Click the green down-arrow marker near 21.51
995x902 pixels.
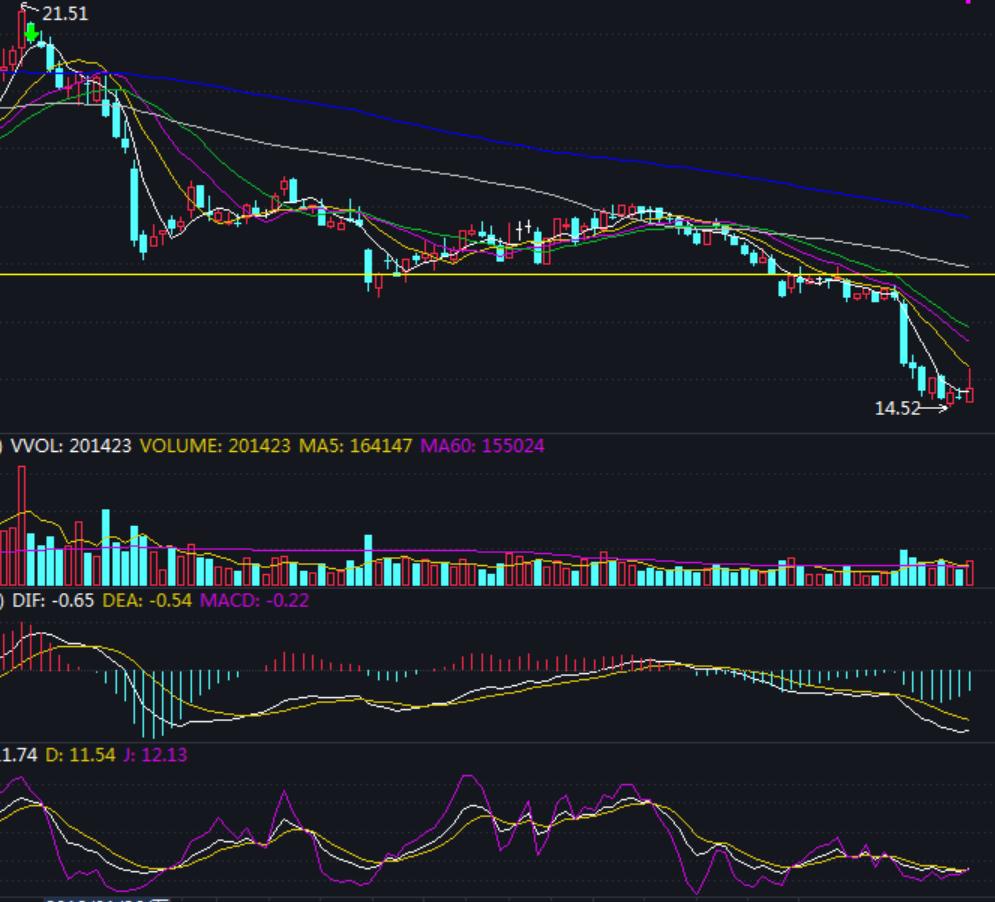tap(31, 32)
